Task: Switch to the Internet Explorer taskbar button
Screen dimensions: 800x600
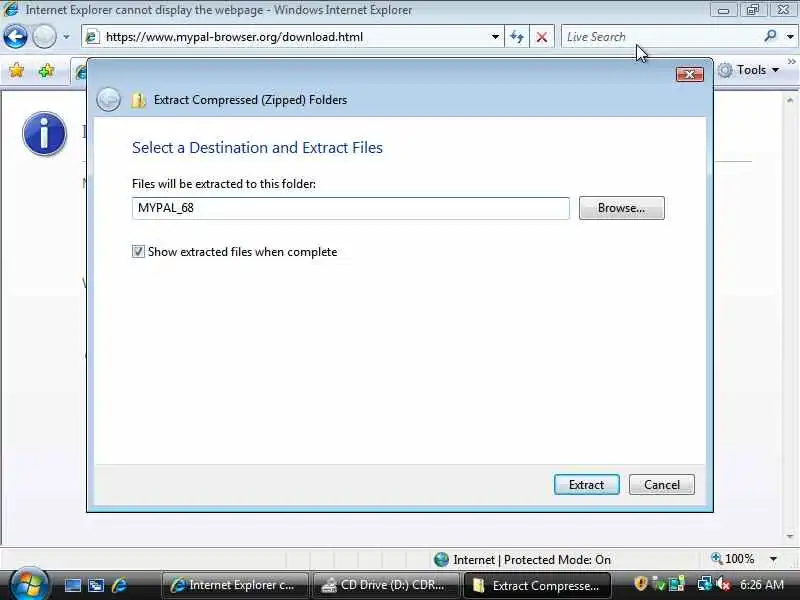Action: tap(235, 585)
